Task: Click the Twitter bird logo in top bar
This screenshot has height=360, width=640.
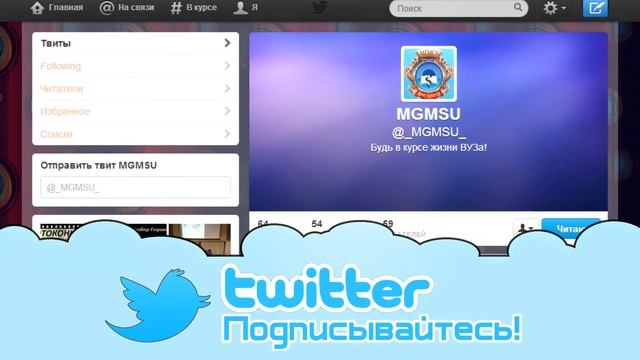Action: 320,8
